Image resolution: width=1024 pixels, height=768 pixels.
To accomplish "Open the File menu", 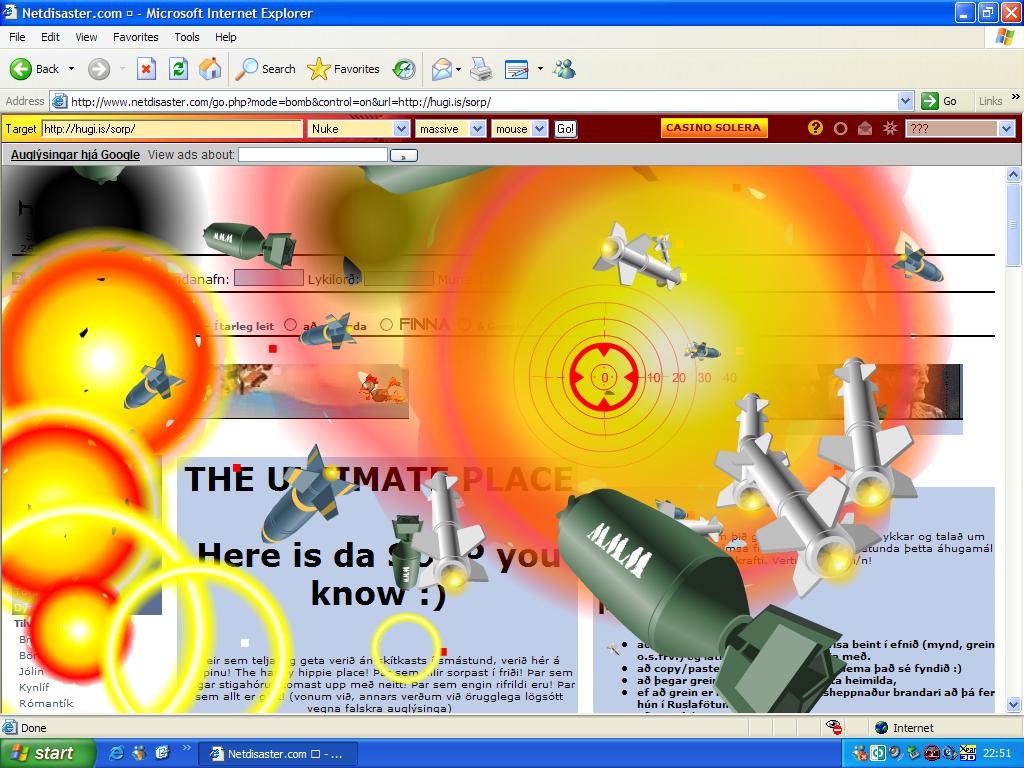I will click(18, 37).
